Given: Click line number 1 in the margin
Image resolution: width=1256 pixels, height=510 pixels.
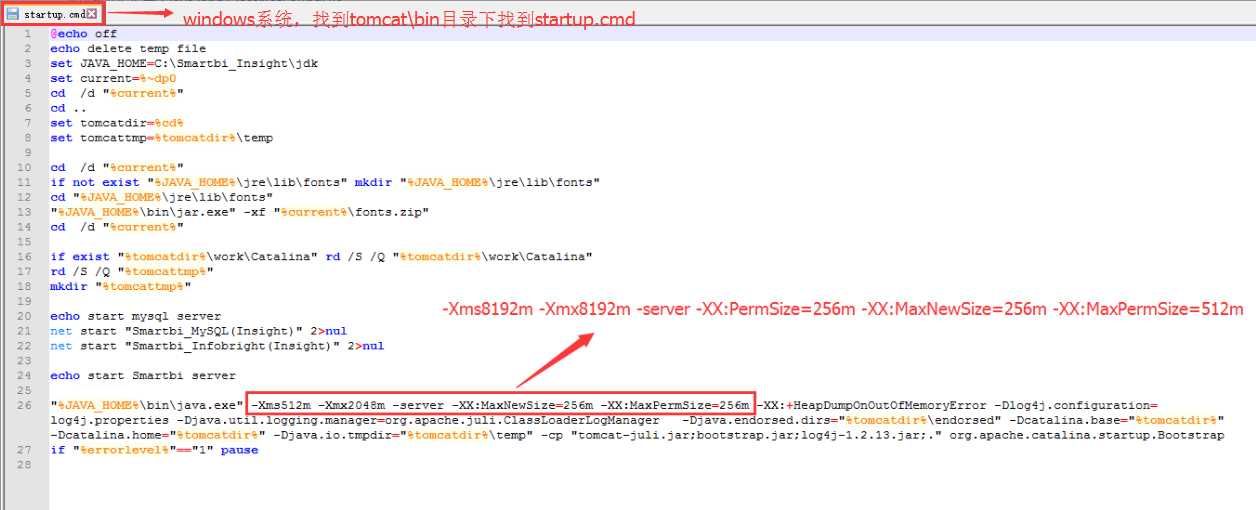Looking at the screenshot, I should [x=28, y=34].
